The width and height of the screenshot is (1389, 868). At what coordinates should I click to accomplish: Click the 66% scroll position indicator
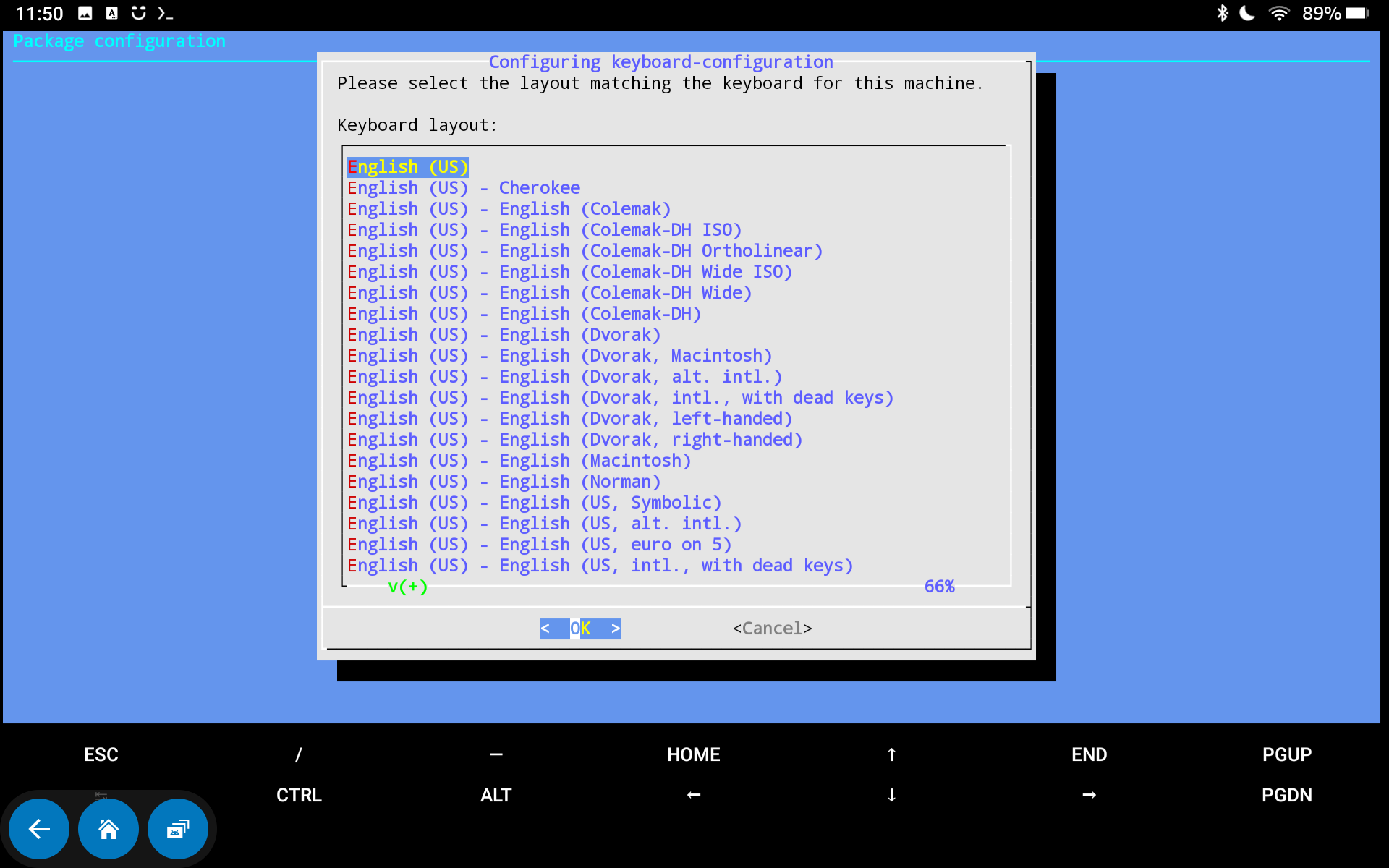940,587
